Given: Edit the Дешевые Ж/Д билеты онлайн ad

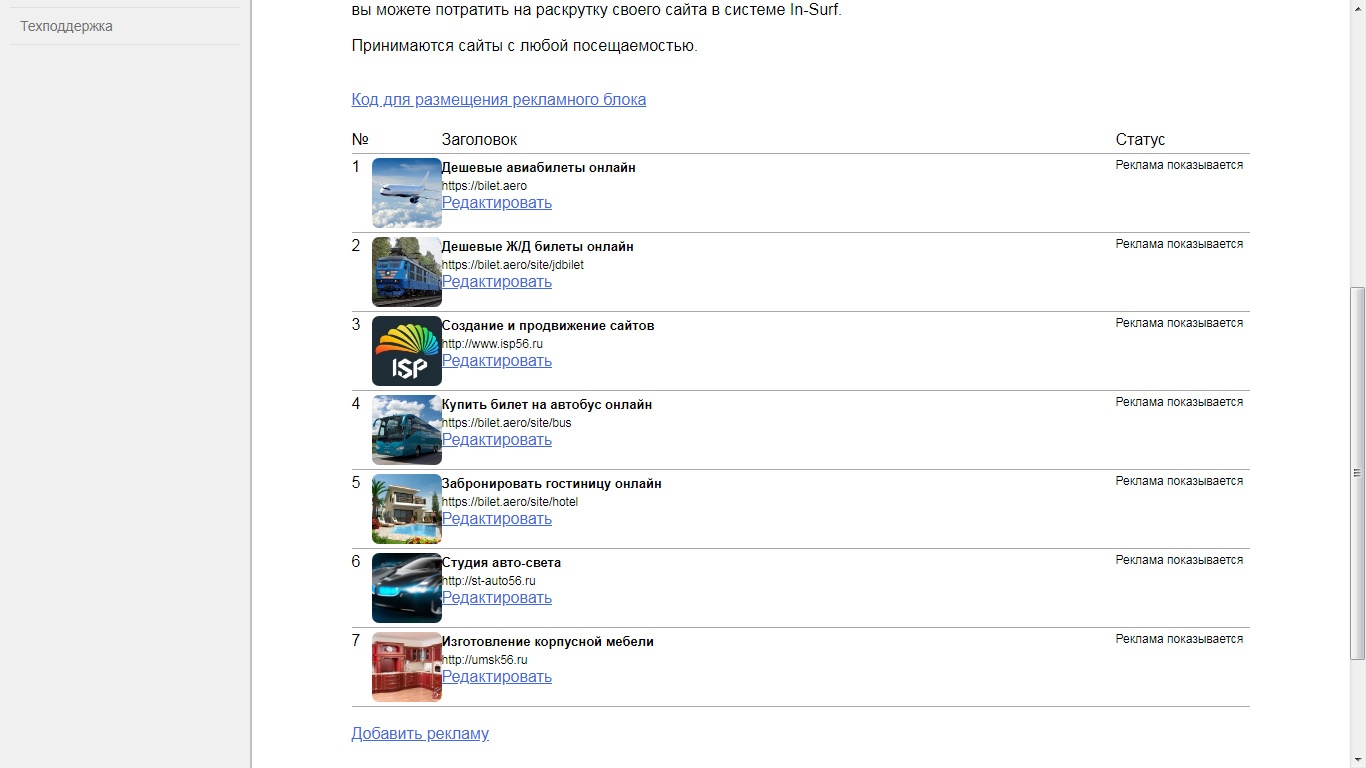Looking at the screenshot, I should click(497, 282).
